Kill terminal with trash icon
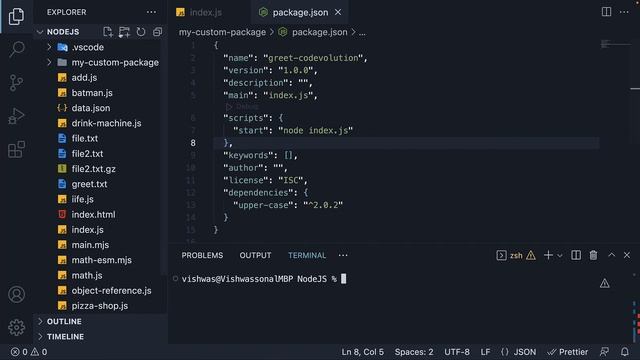 [x=593, y=255]
